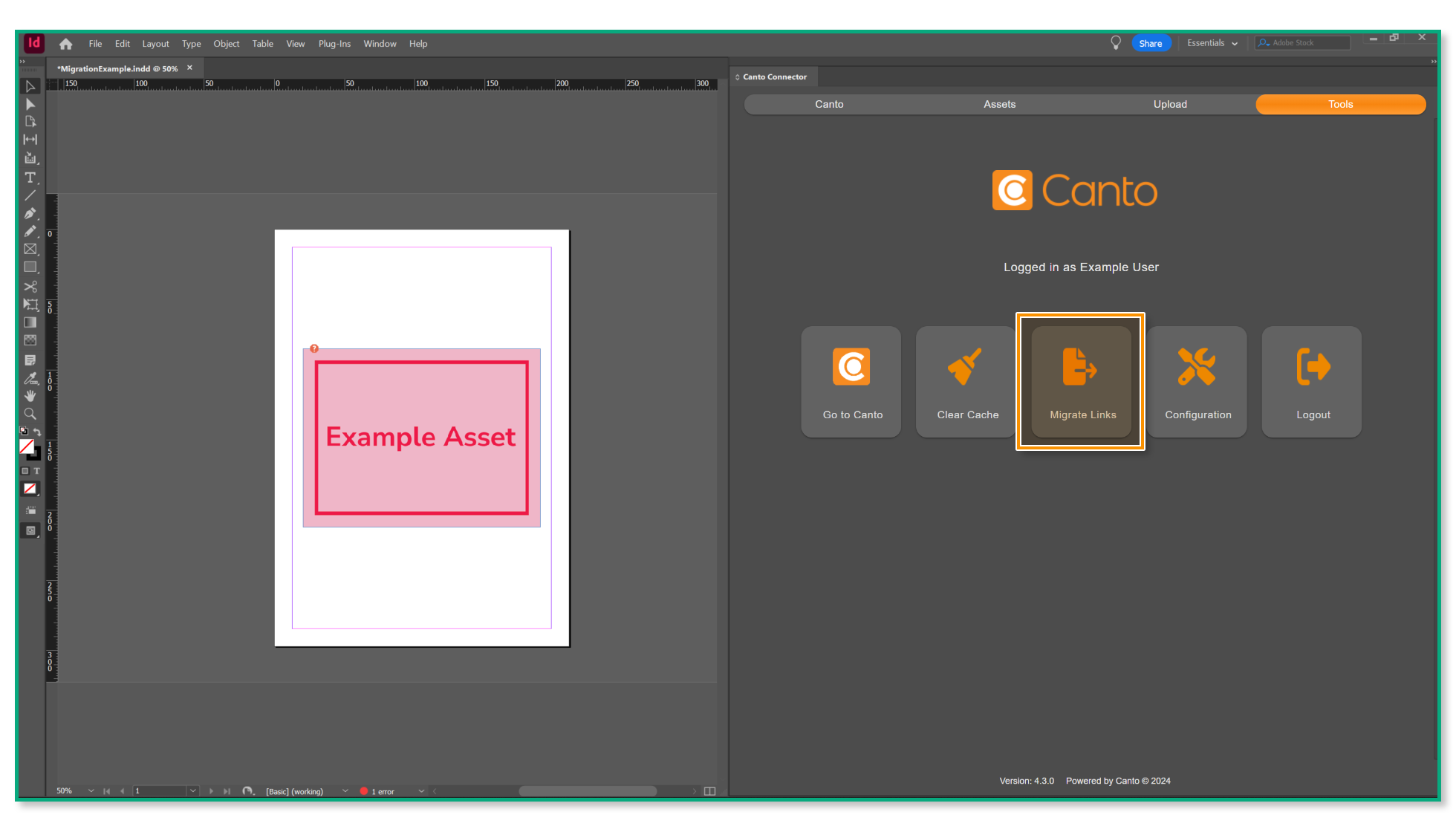
Task: Select the Zoom magnifier tool
Action: pos(30,414)
